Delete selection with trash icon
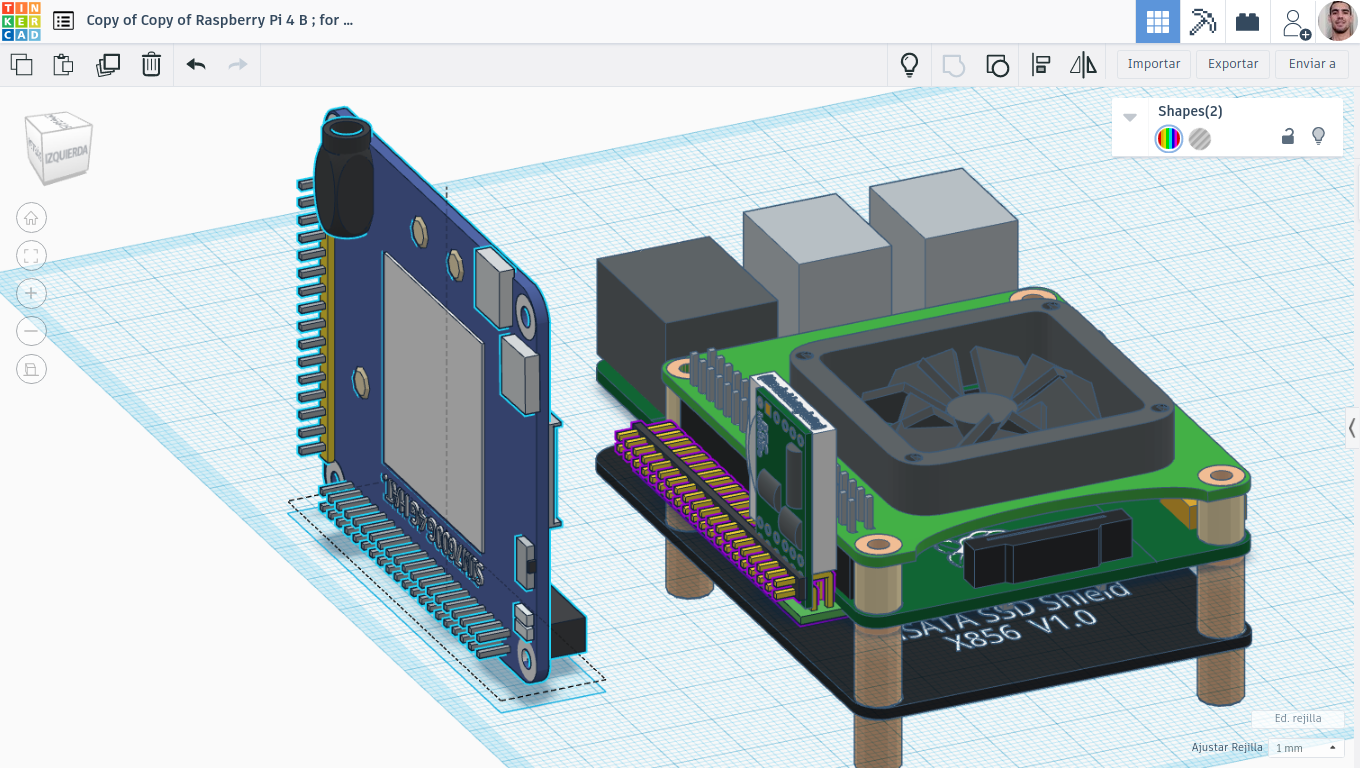Image resolution: width=1360 pixels, height=768 pixels. coord(151,65)
